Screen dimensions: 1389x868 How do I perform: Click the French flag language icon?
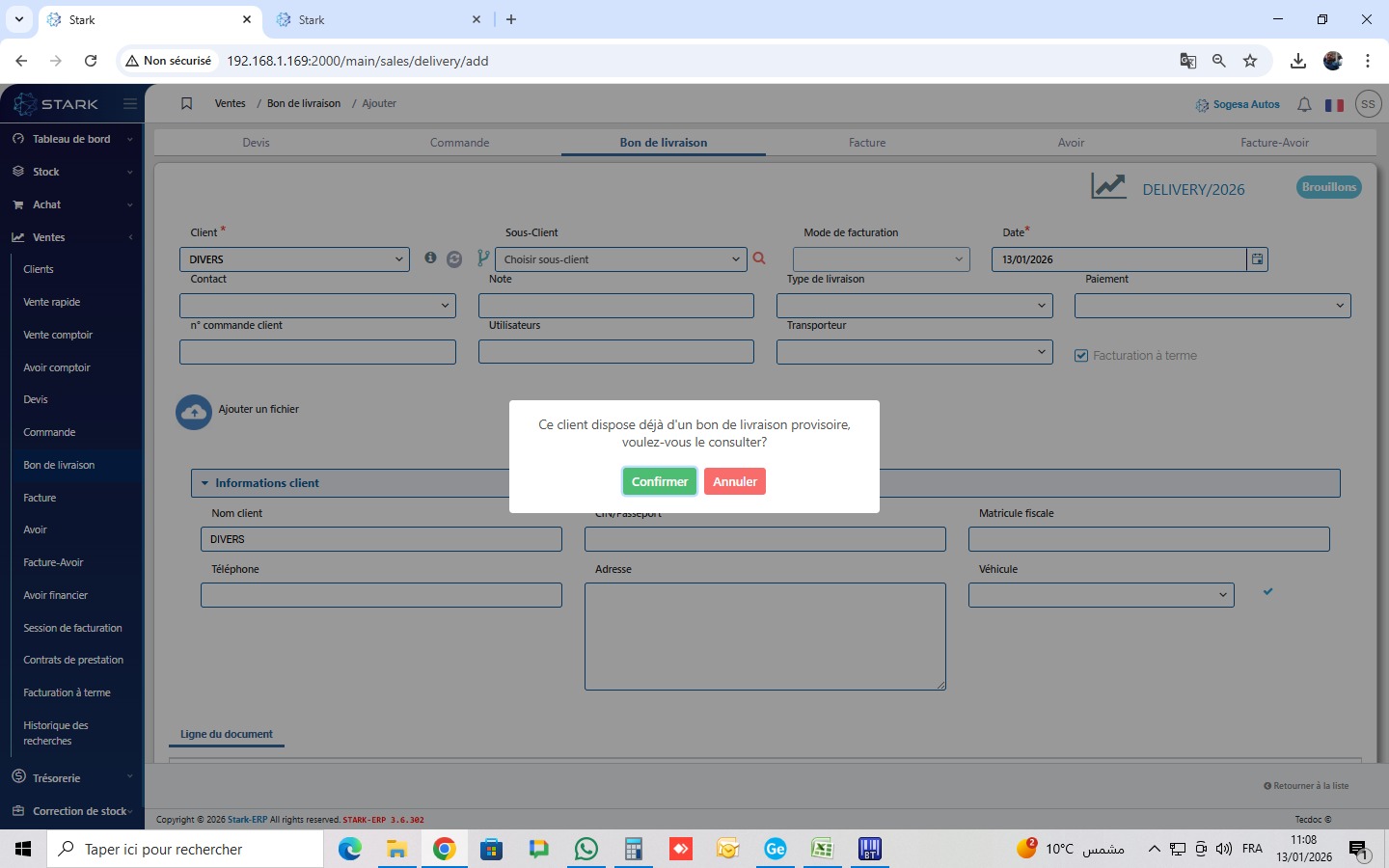click(x=1334, y=105)
